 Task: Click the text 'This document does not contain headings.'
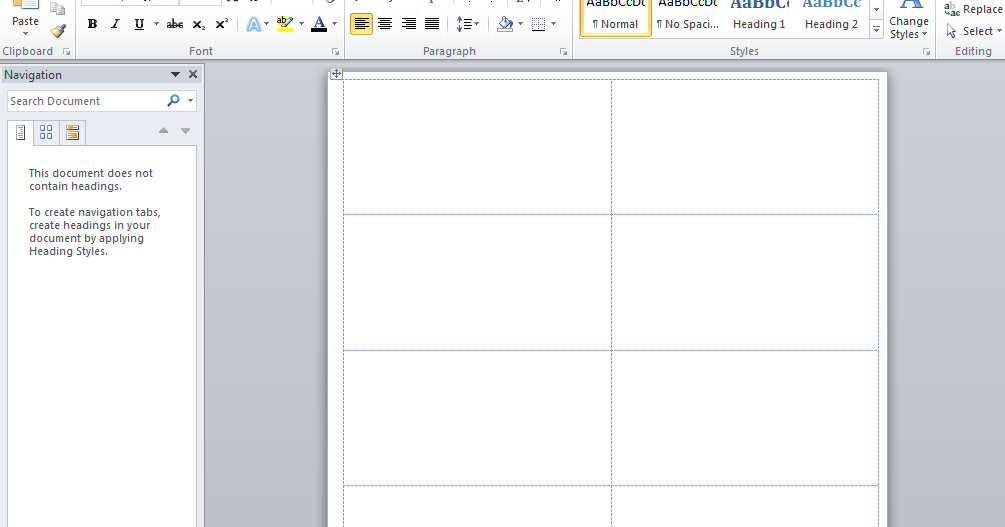coord(91,180)
